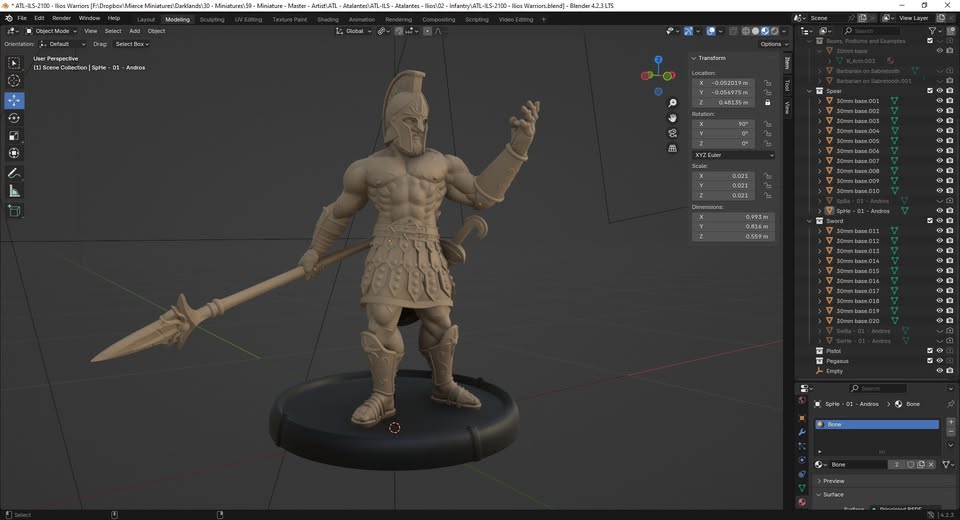Click the zoom magnifier viewport icon
The width and height of the screenshot is (960, 520).
pos(672,103)
